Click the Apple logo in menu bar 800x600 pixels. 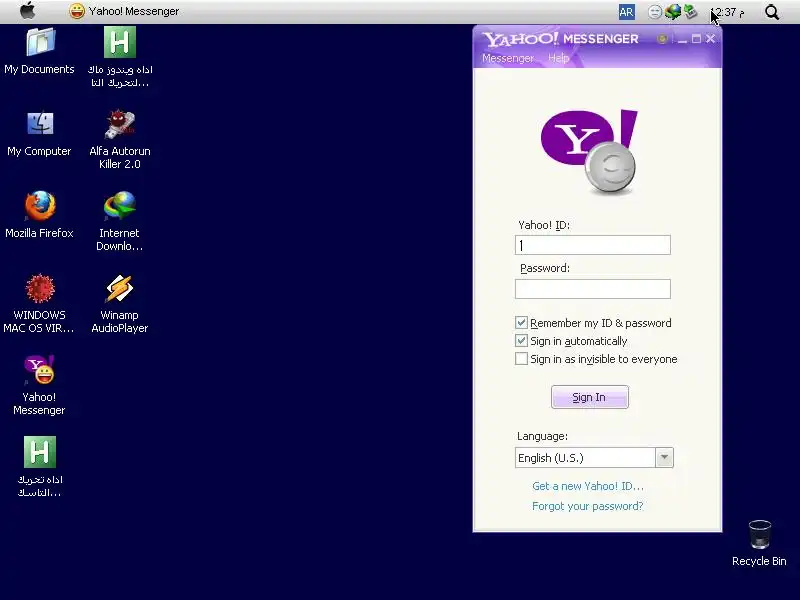click(x=28, y=11)
